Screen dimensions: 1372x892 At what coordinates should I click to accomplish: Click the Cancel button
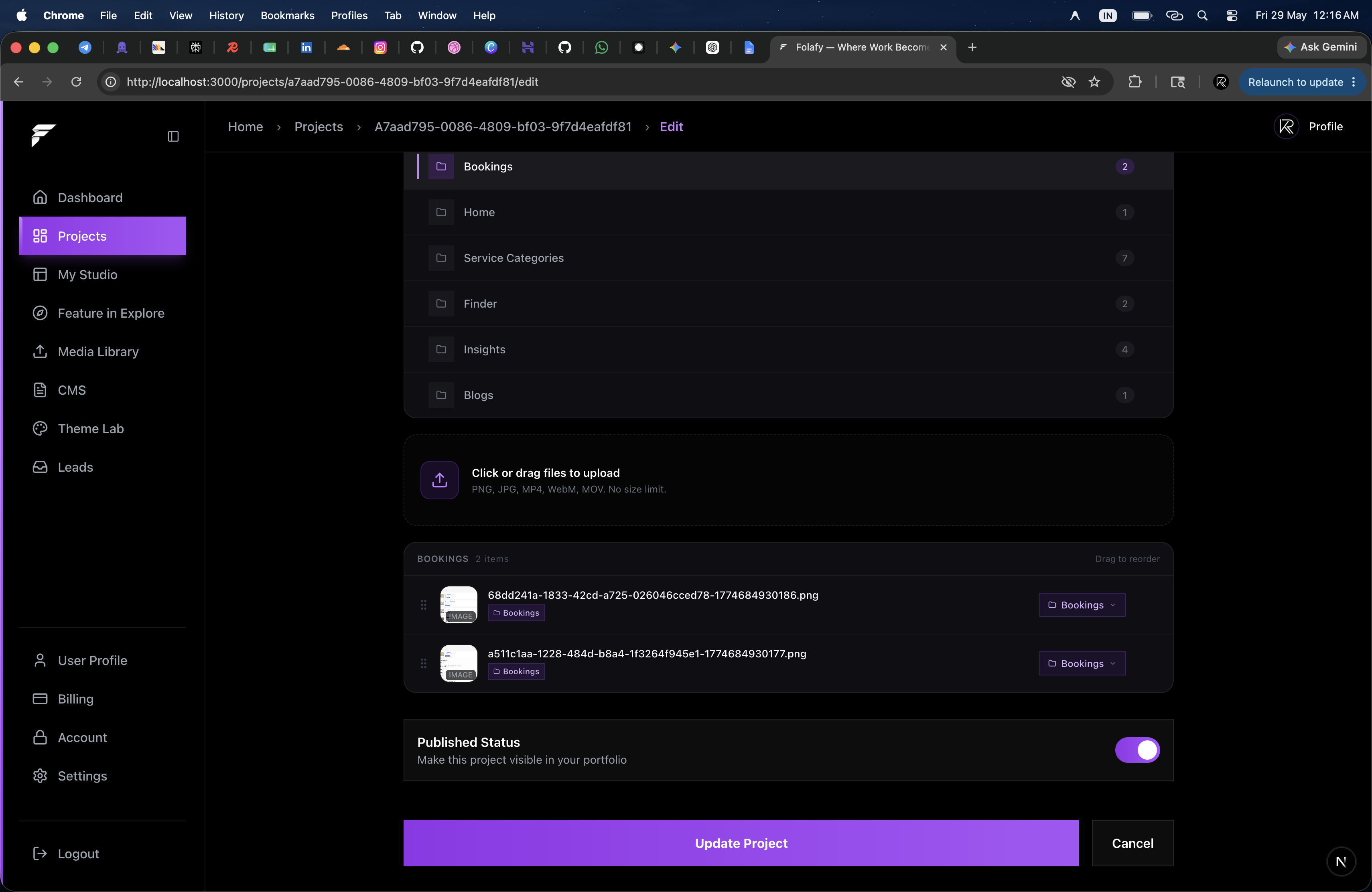[x=1132, y=843]
